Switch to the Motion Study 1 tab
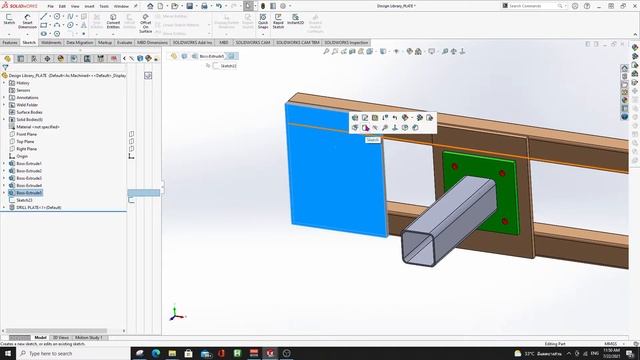Image resolution: width=640 pixels, height=360 pixels. [x=88, y=338]
